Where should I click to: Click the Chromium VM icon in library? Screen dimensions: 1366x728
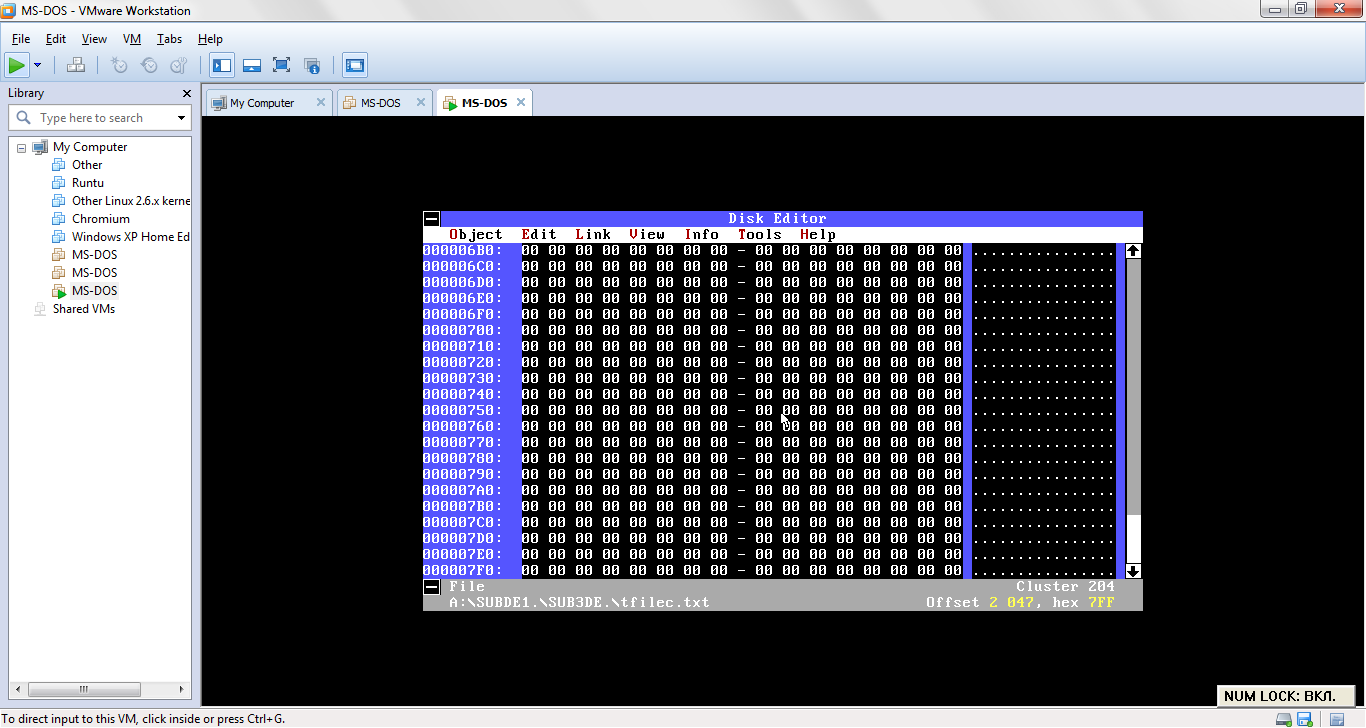click(59, 219)
